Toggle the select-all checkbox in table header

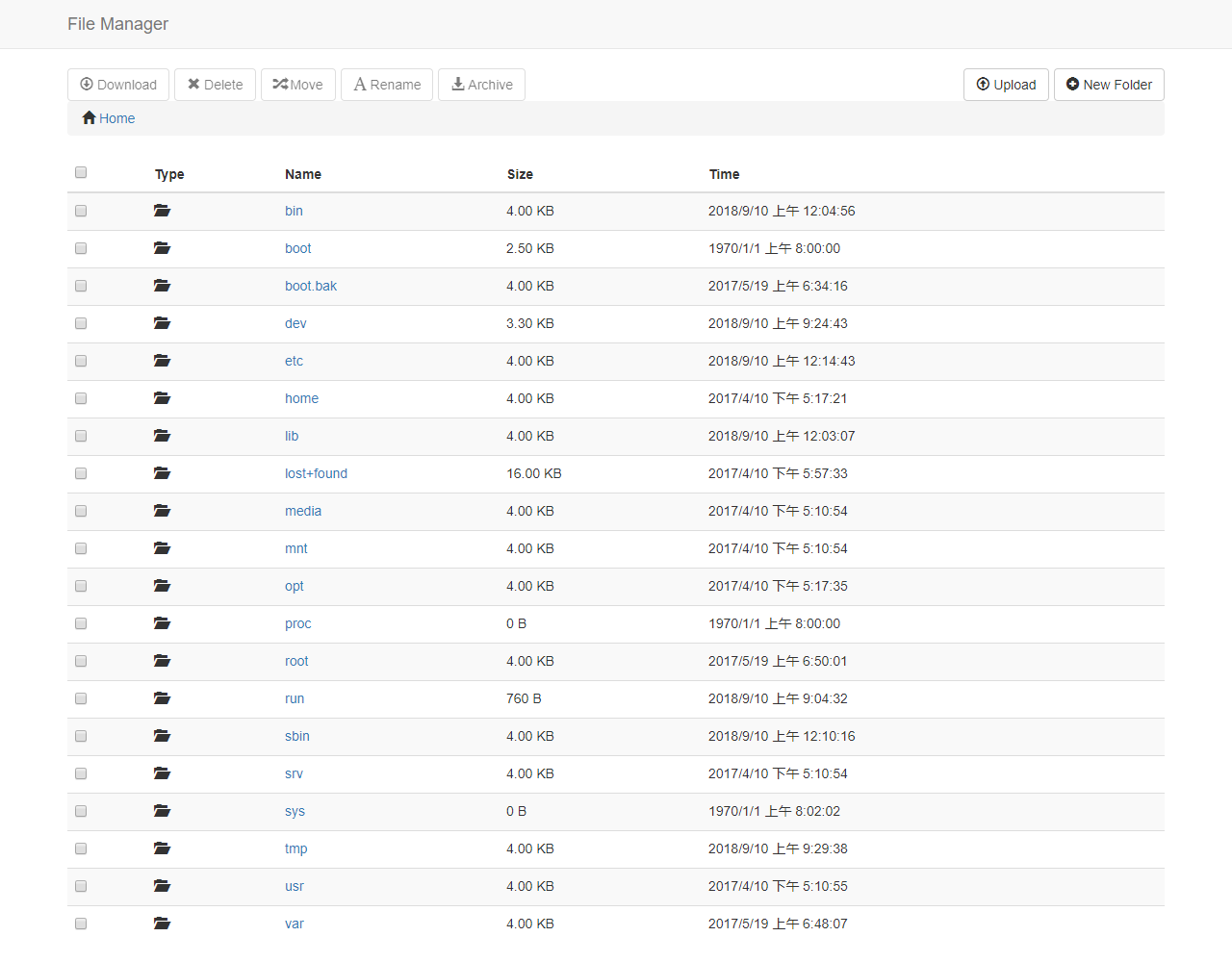pyautogui.click(x=81, y=172)
